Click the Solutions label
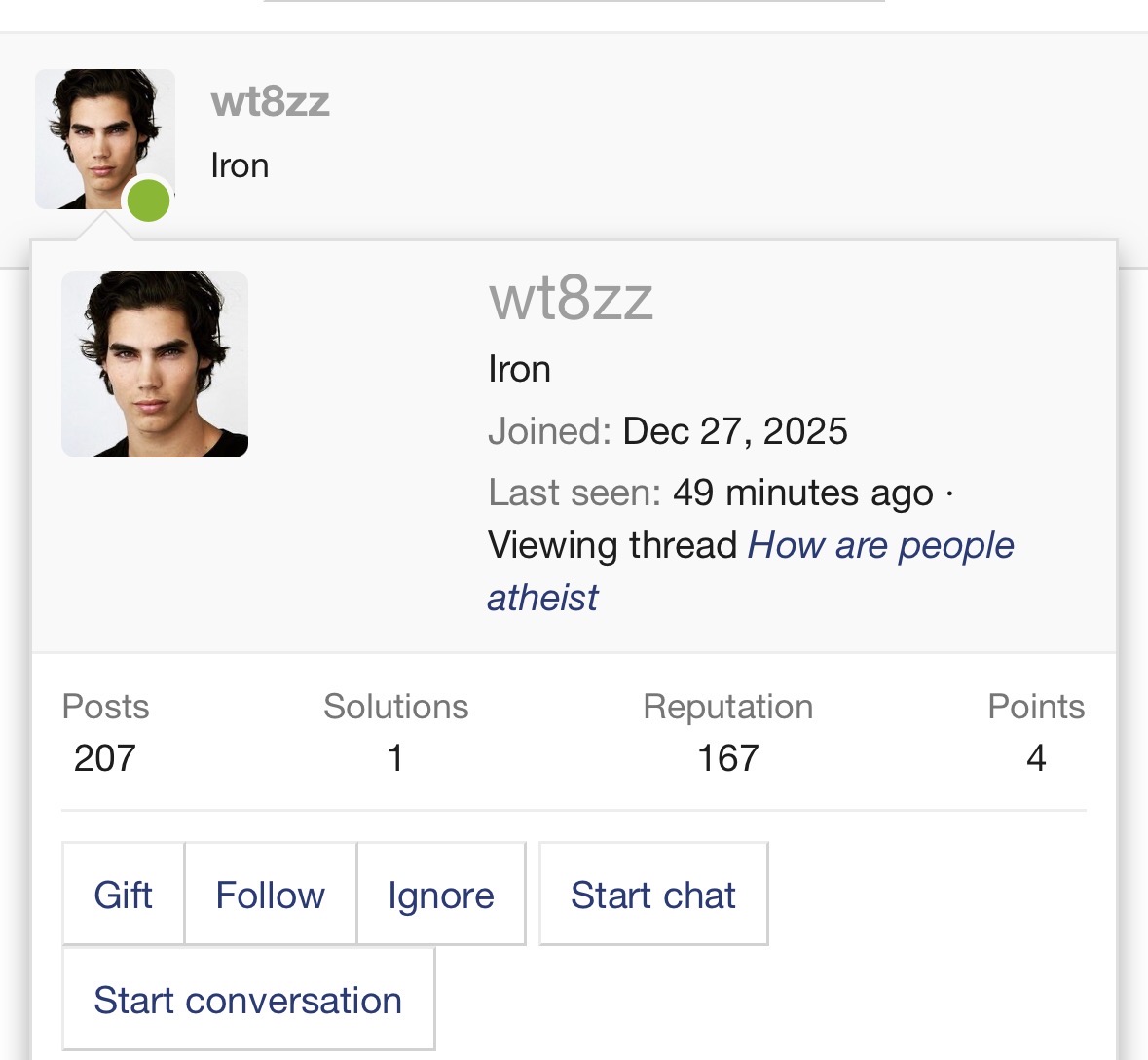This screenshot has height=1060, width=1148. point(396,707)
